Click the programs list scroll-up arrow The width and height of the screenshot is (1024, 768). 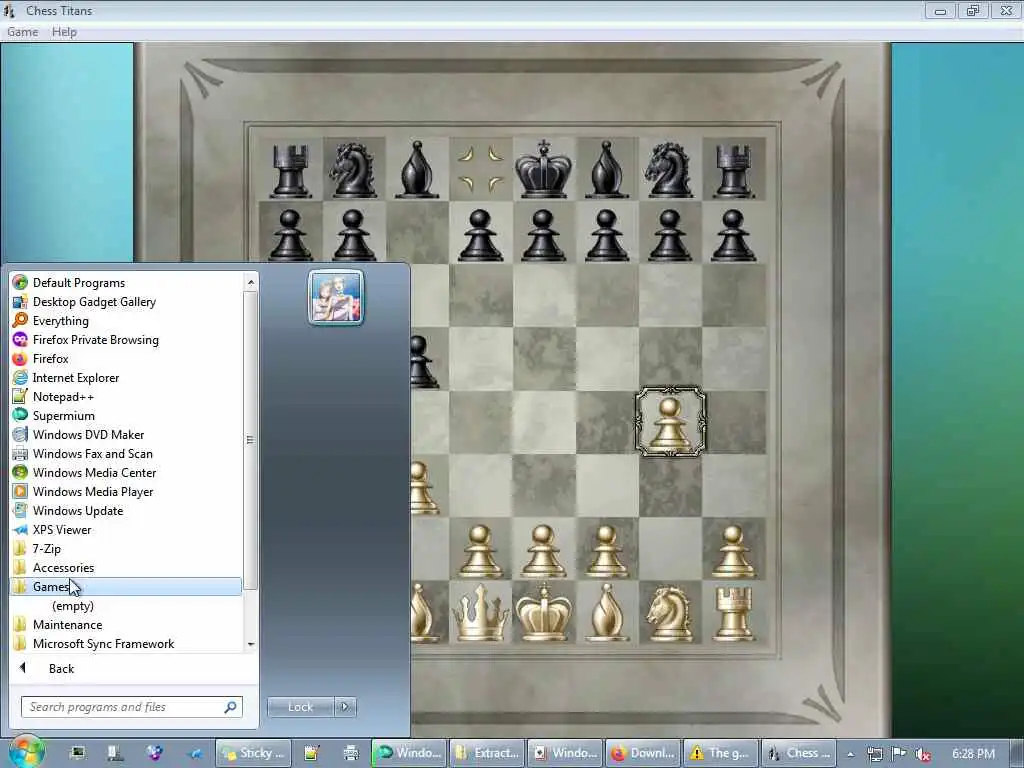tap(250, 282)
